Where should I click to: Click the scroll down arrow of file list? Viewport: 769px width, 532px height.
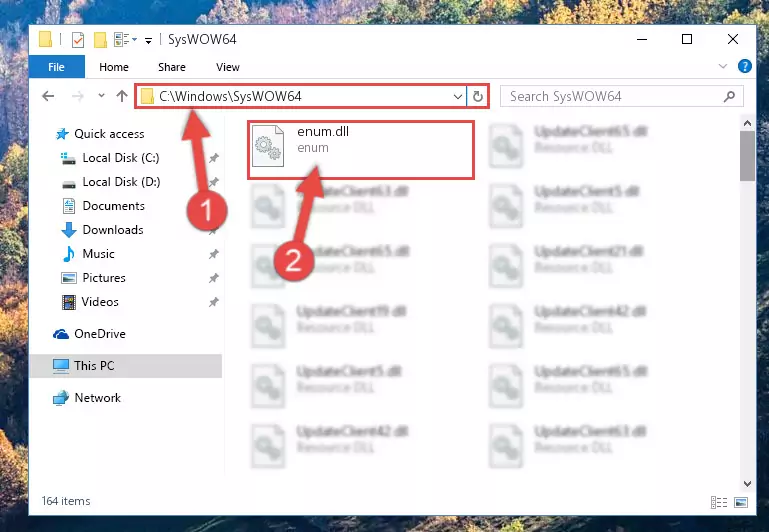[747, 483]
